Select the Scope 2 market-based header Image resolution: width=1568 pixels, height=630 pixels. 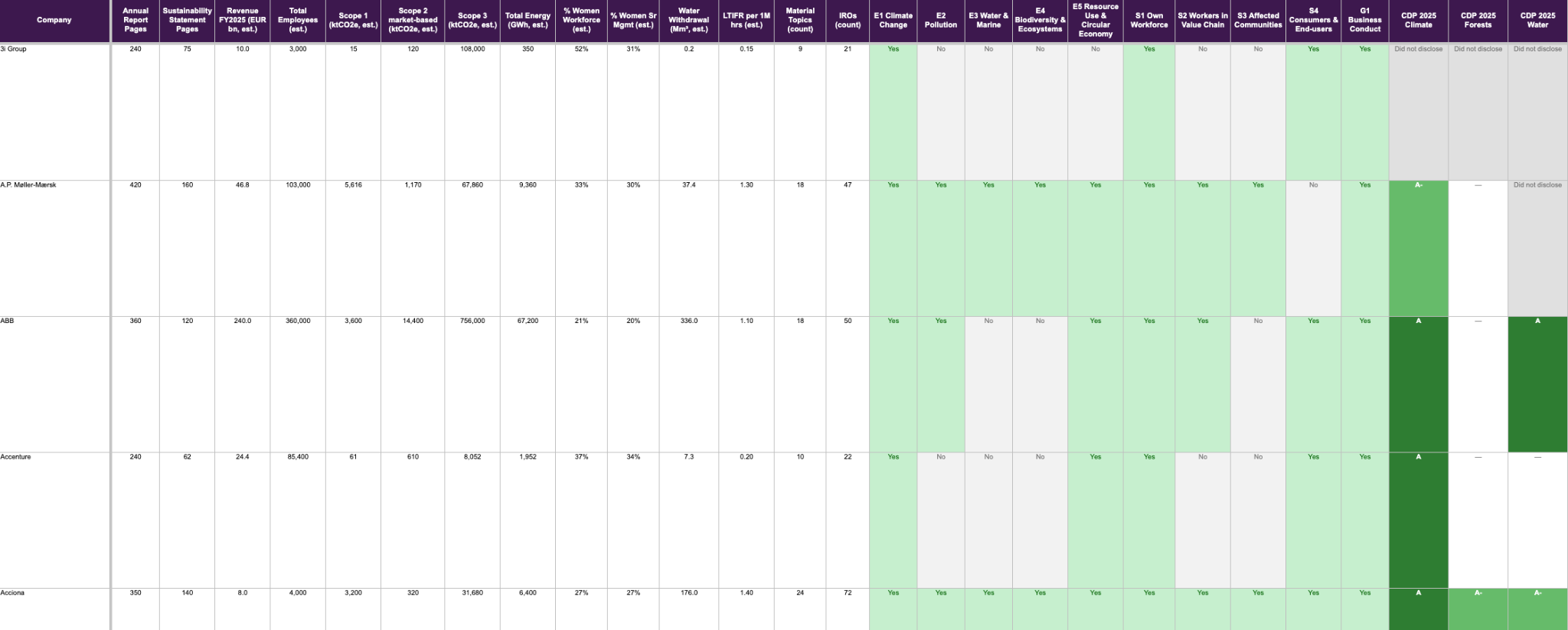tap(413, 21)
